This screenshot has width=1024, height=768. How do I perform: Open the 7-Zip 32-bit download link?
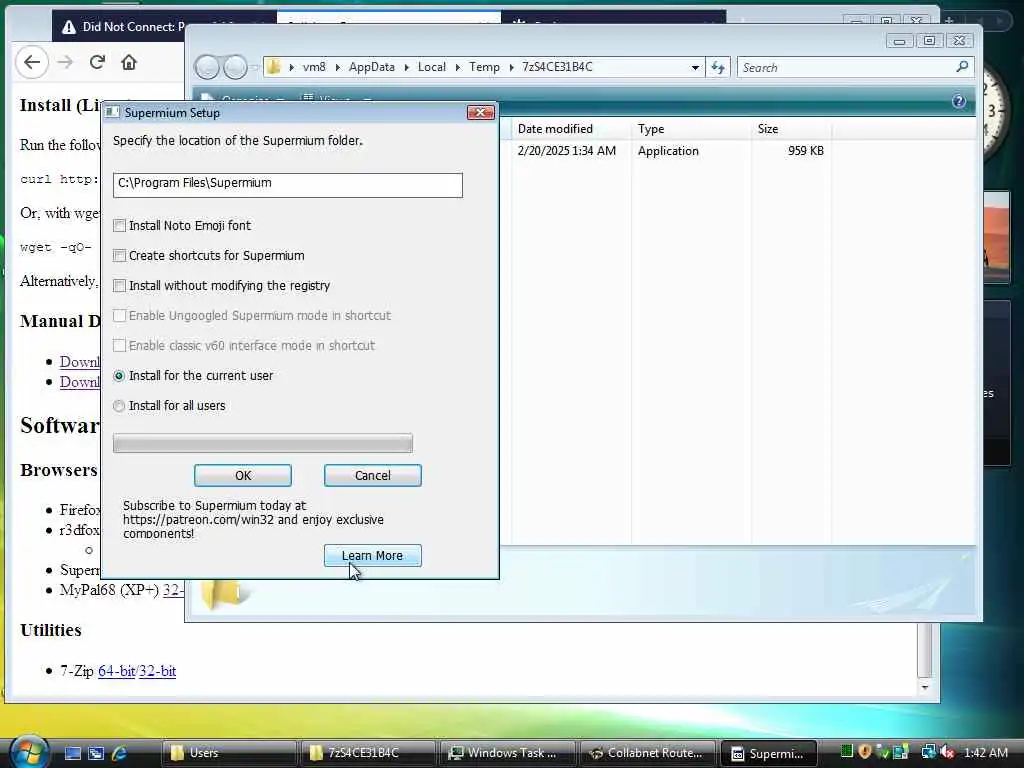pos(157,671)
